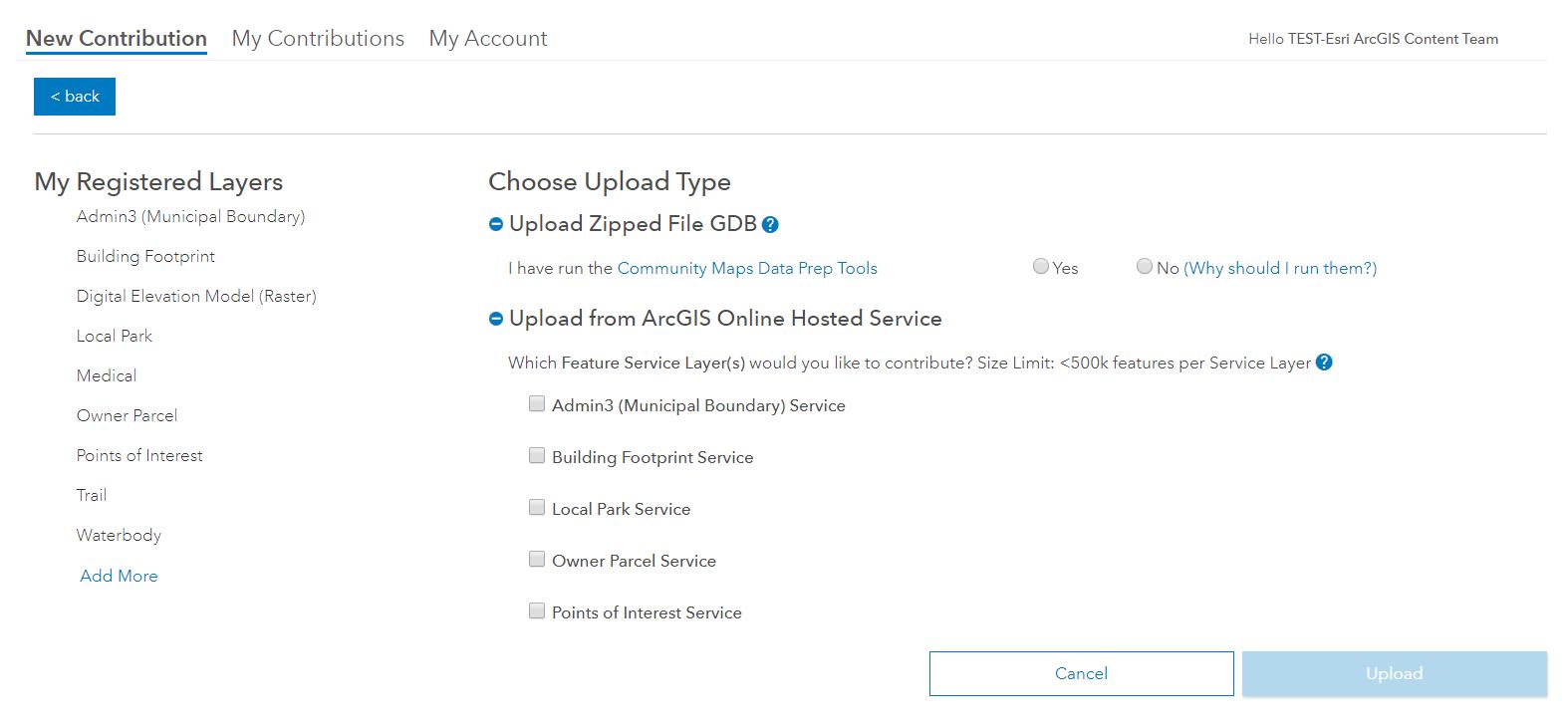The width and height of the screenshot is (1568, 727).
Task: Check the Owner Parcel Service option
Action: pos(537,560)
